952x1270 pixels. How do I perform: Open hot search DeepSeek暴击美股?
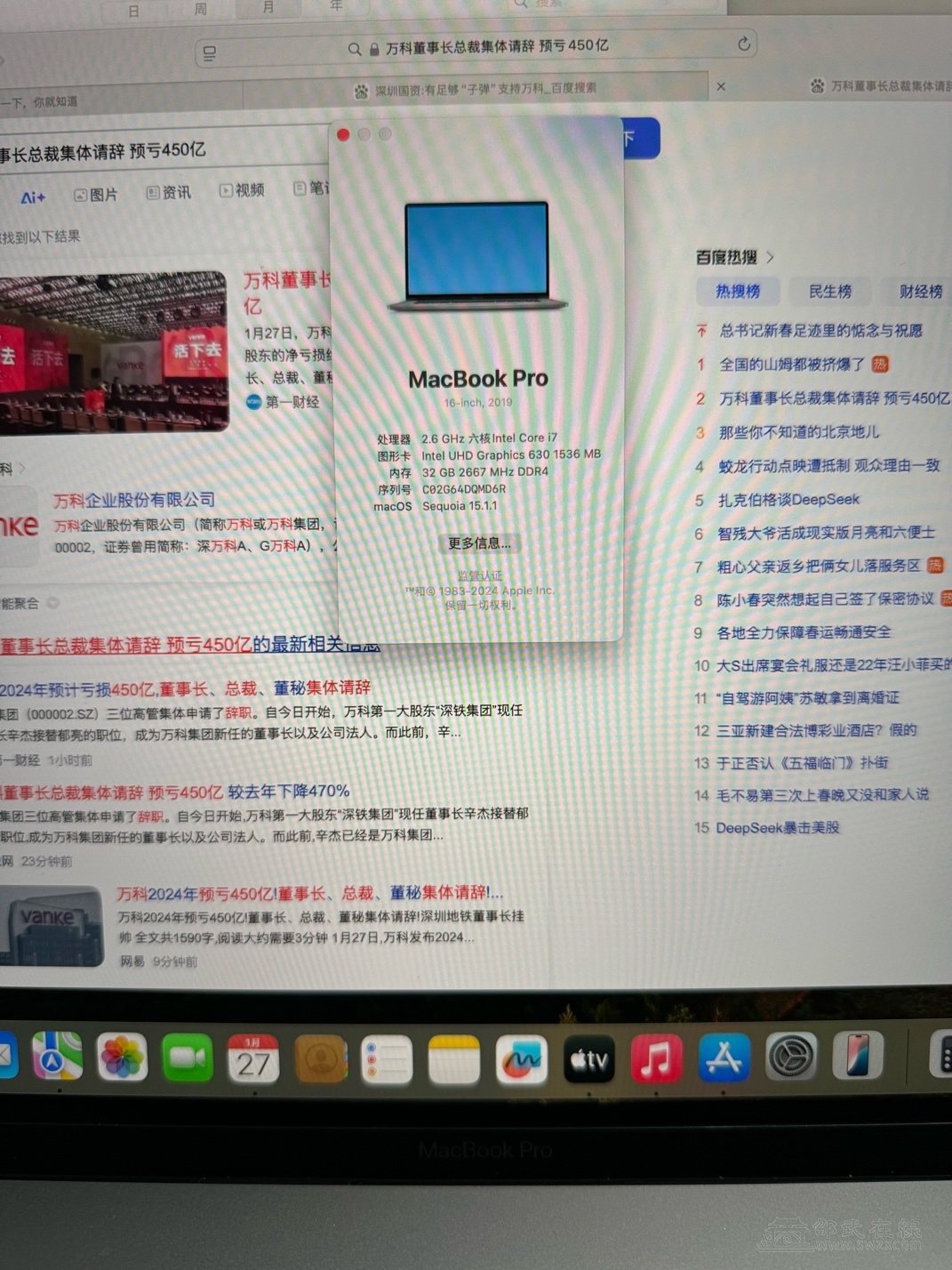(777, 827)
